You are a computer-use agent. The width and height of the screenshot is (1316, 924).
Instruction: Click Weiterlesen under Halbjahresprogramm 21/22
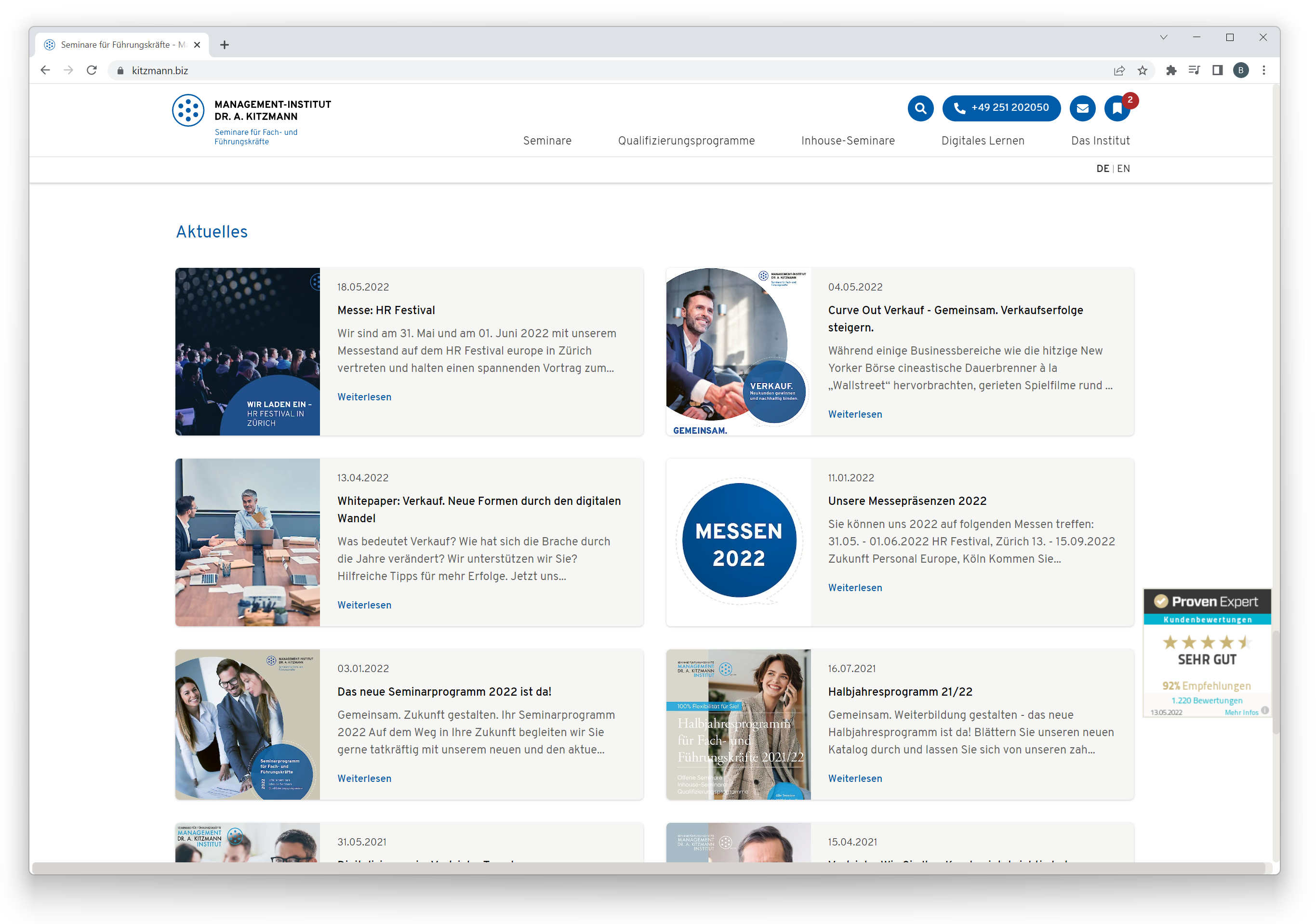(854, 779)
